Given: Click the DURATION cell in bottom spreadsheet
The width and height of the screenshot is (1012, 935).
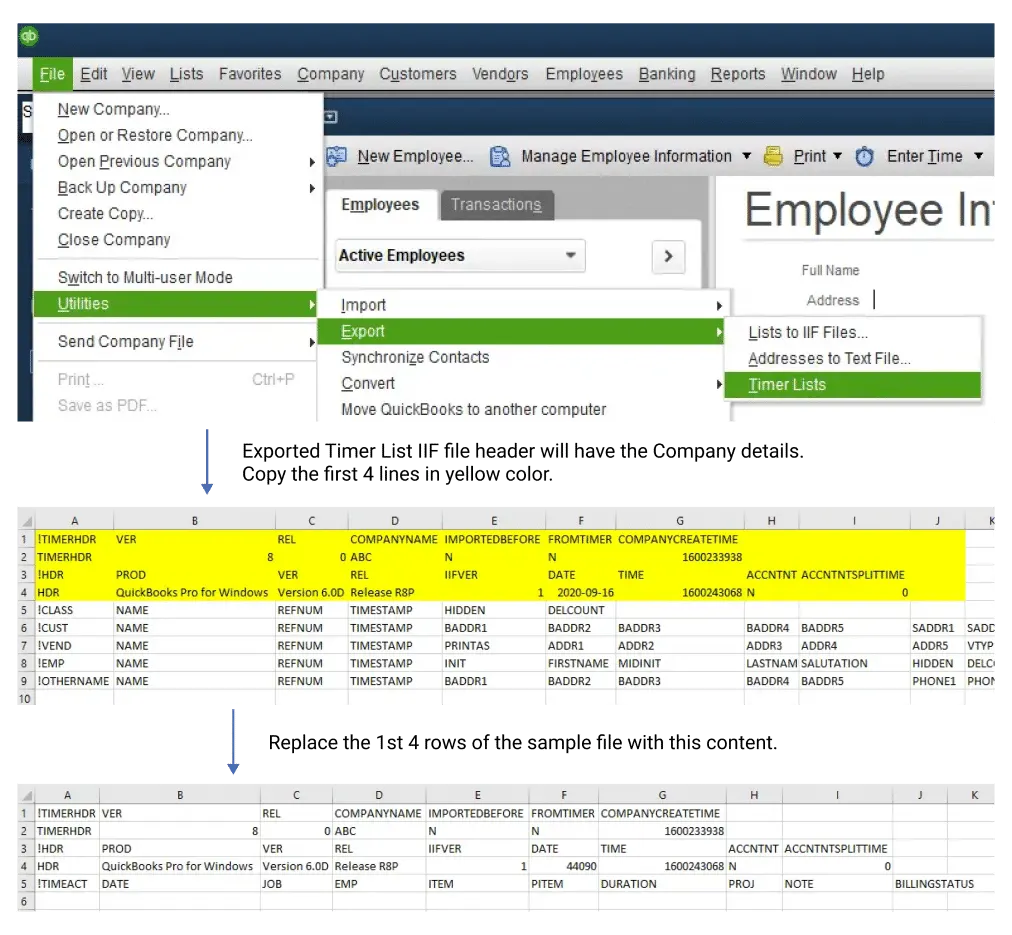Looking at the screenshot, I should pos(662,885).
